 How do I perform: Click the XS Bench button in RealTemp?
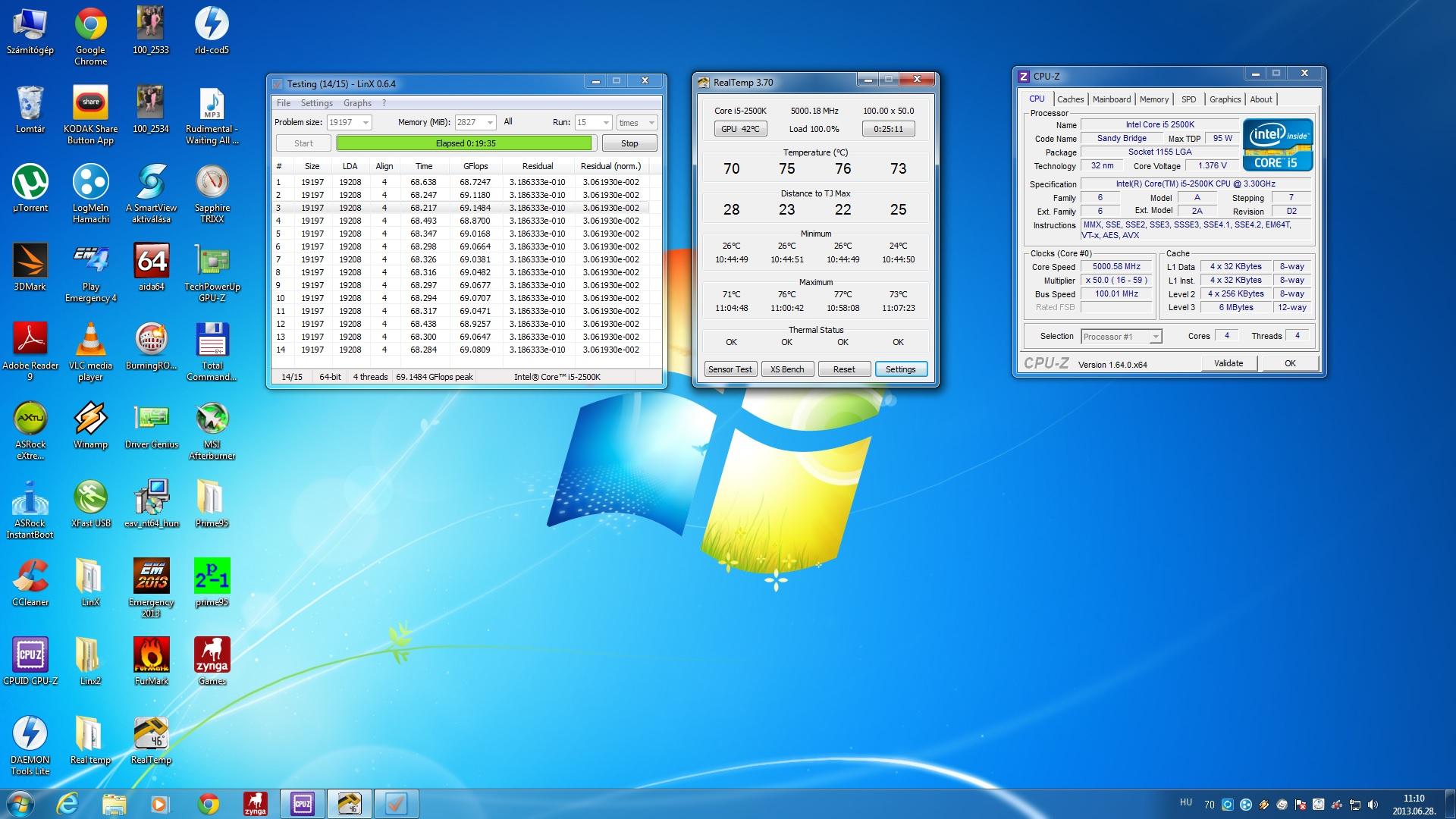pos(787,369)
